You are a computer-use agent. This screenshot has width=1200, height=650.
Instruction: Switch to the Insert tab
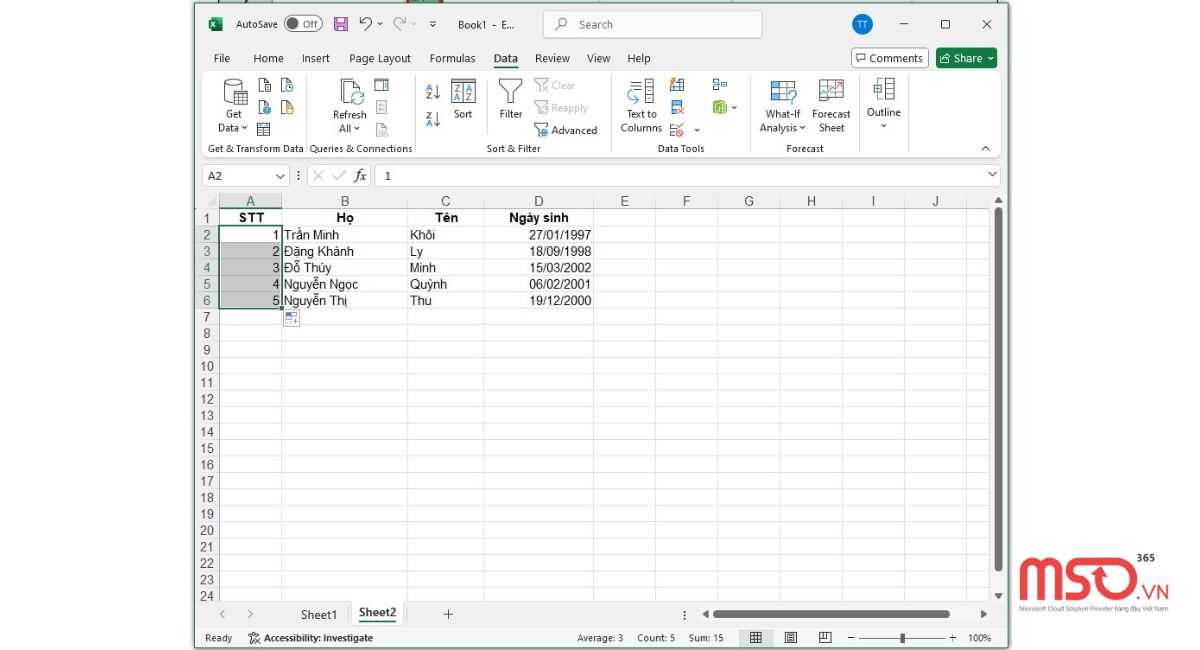click(x=316, y=58)
